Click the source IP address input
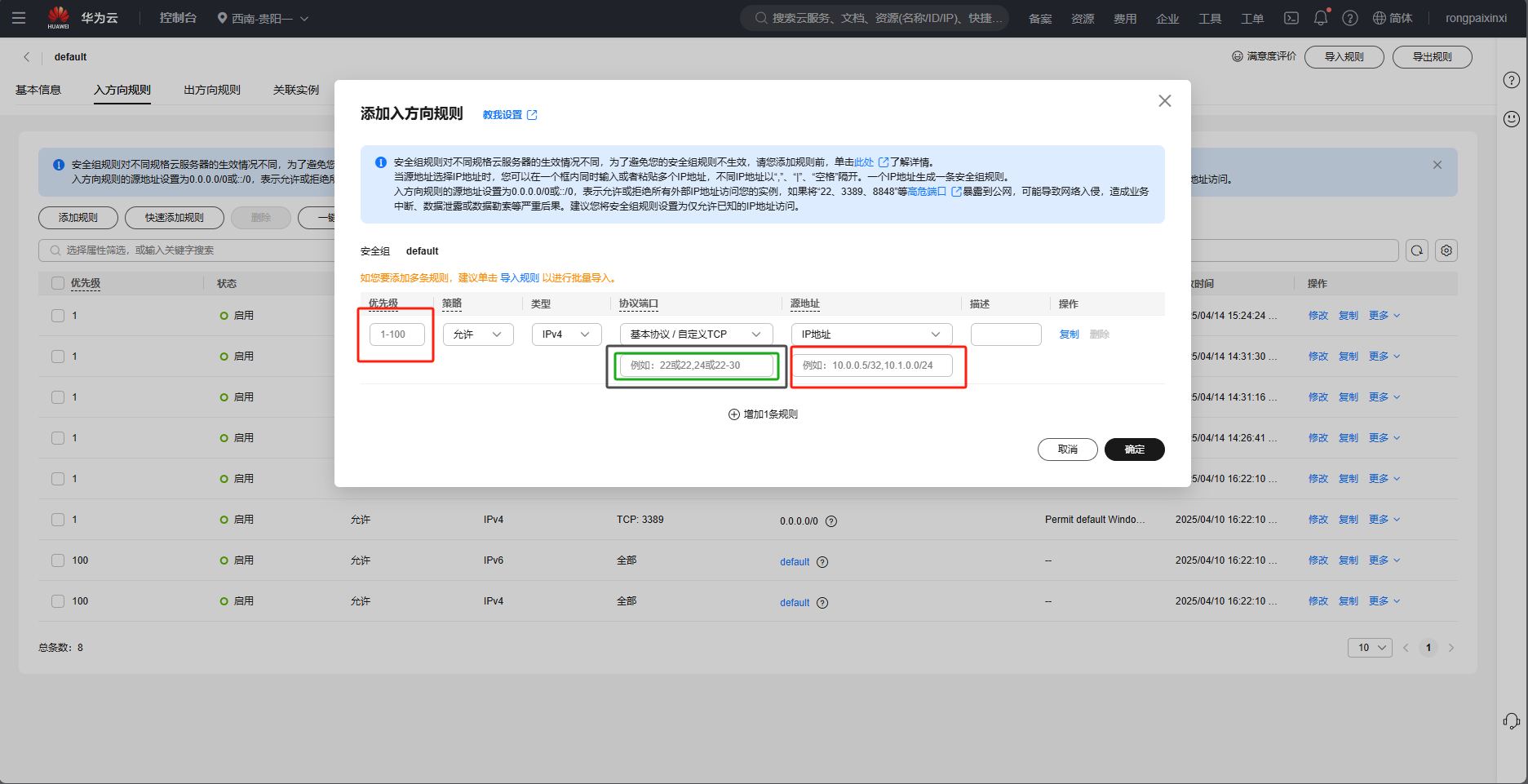1528x784 pixels. [x=872, y=365]
